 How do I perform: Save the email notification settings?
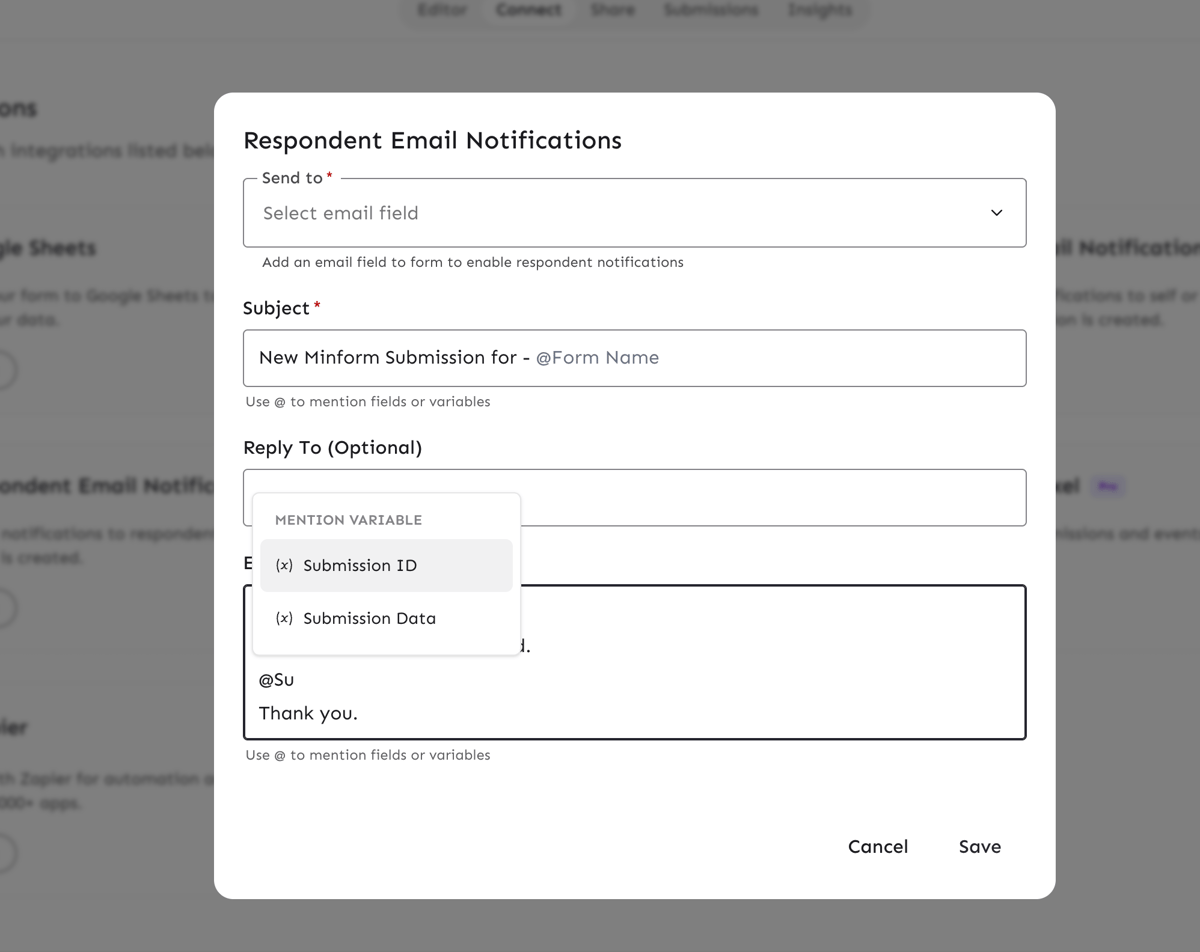(979, 847)
